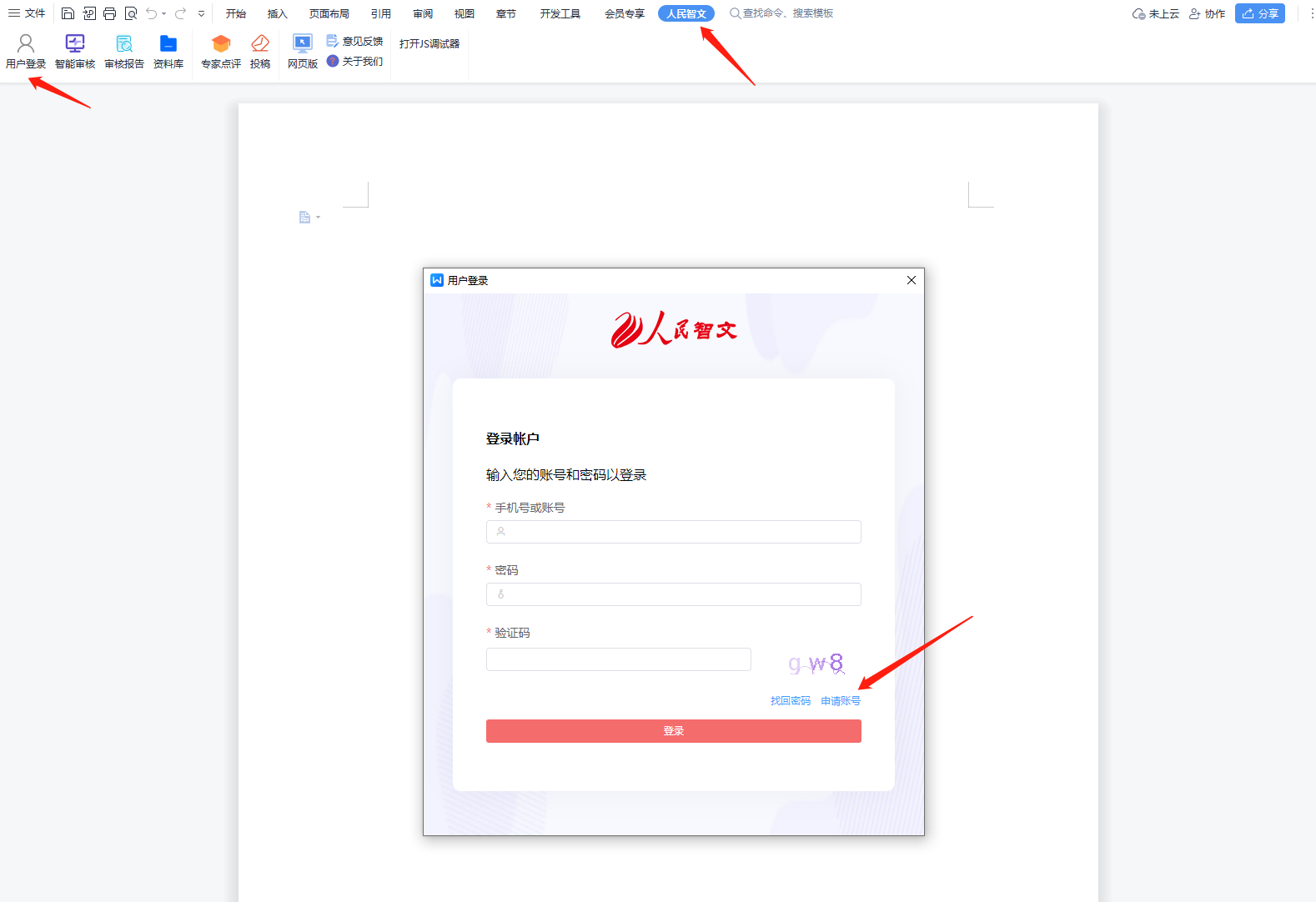Click the 专家点评 icon
The width and height of the screenshot is (1316, 902).
[x=221, y=52]
